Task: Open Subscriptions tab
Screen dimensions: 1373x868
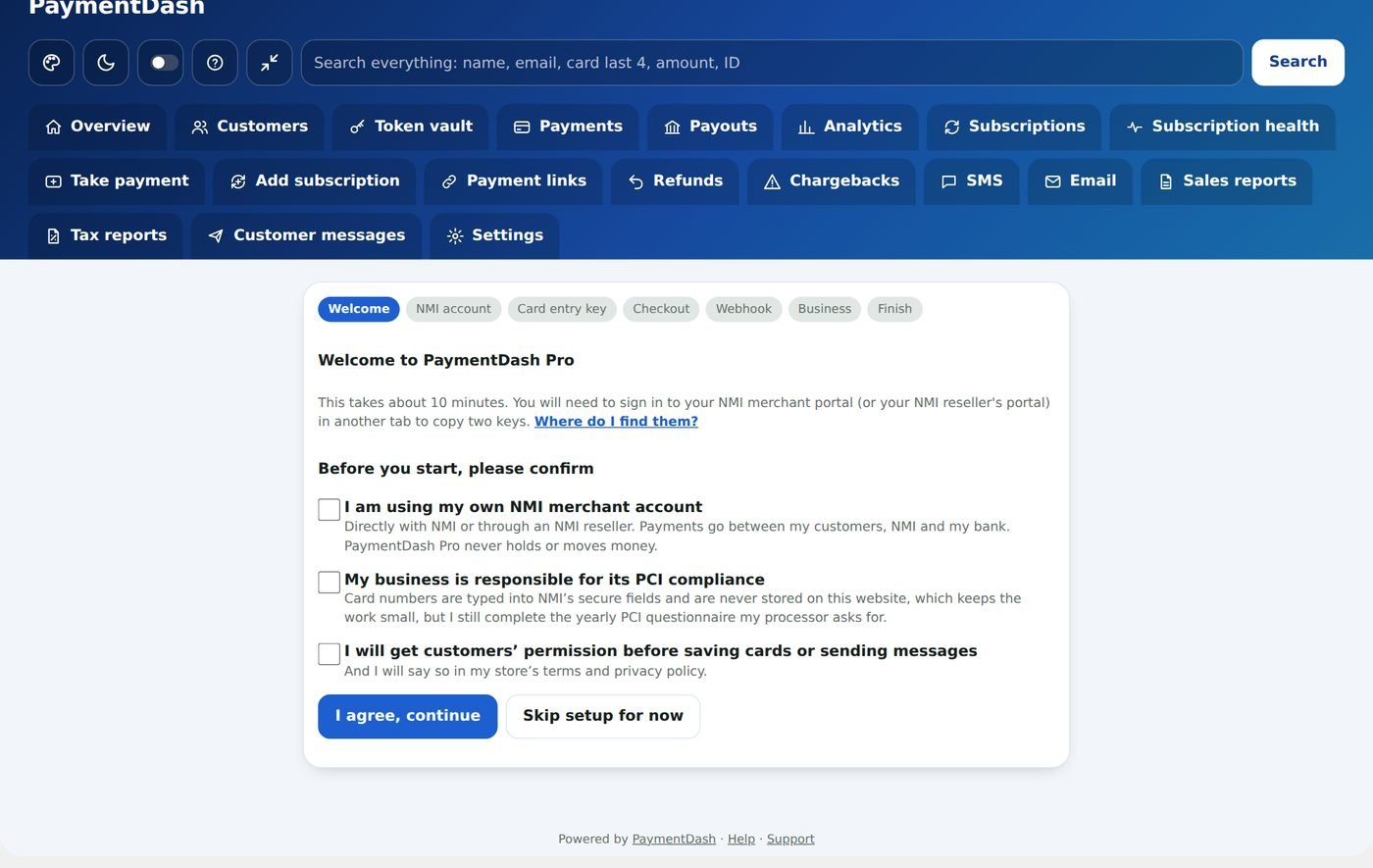Action: (x=1014, y=127)
